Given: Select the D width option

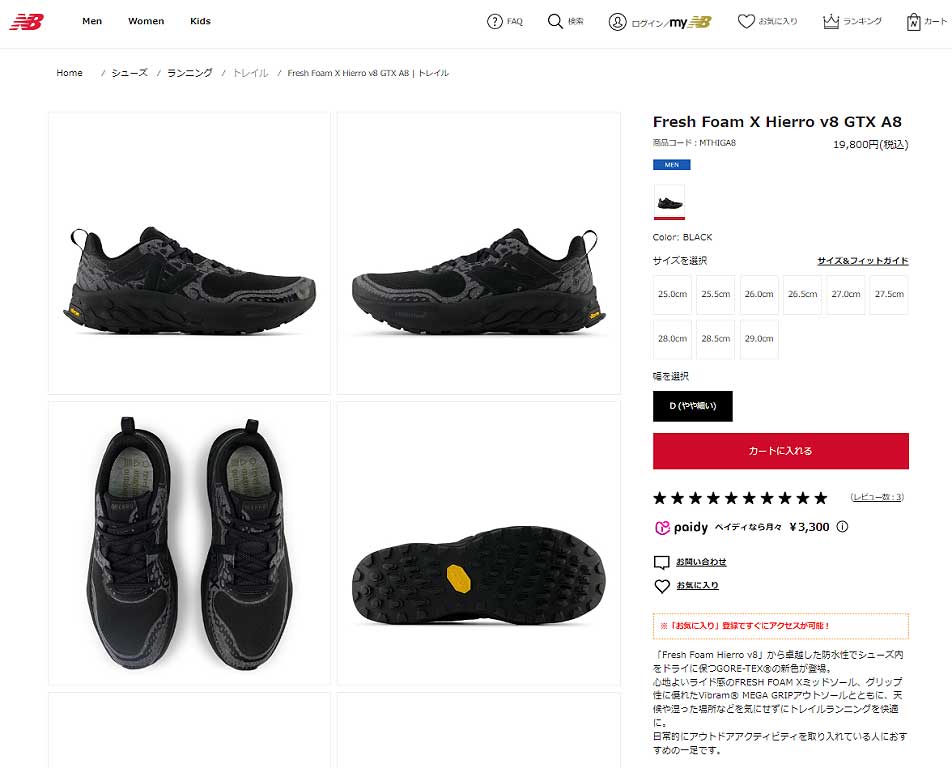Looking at the screenshot, I should point(693,406).
